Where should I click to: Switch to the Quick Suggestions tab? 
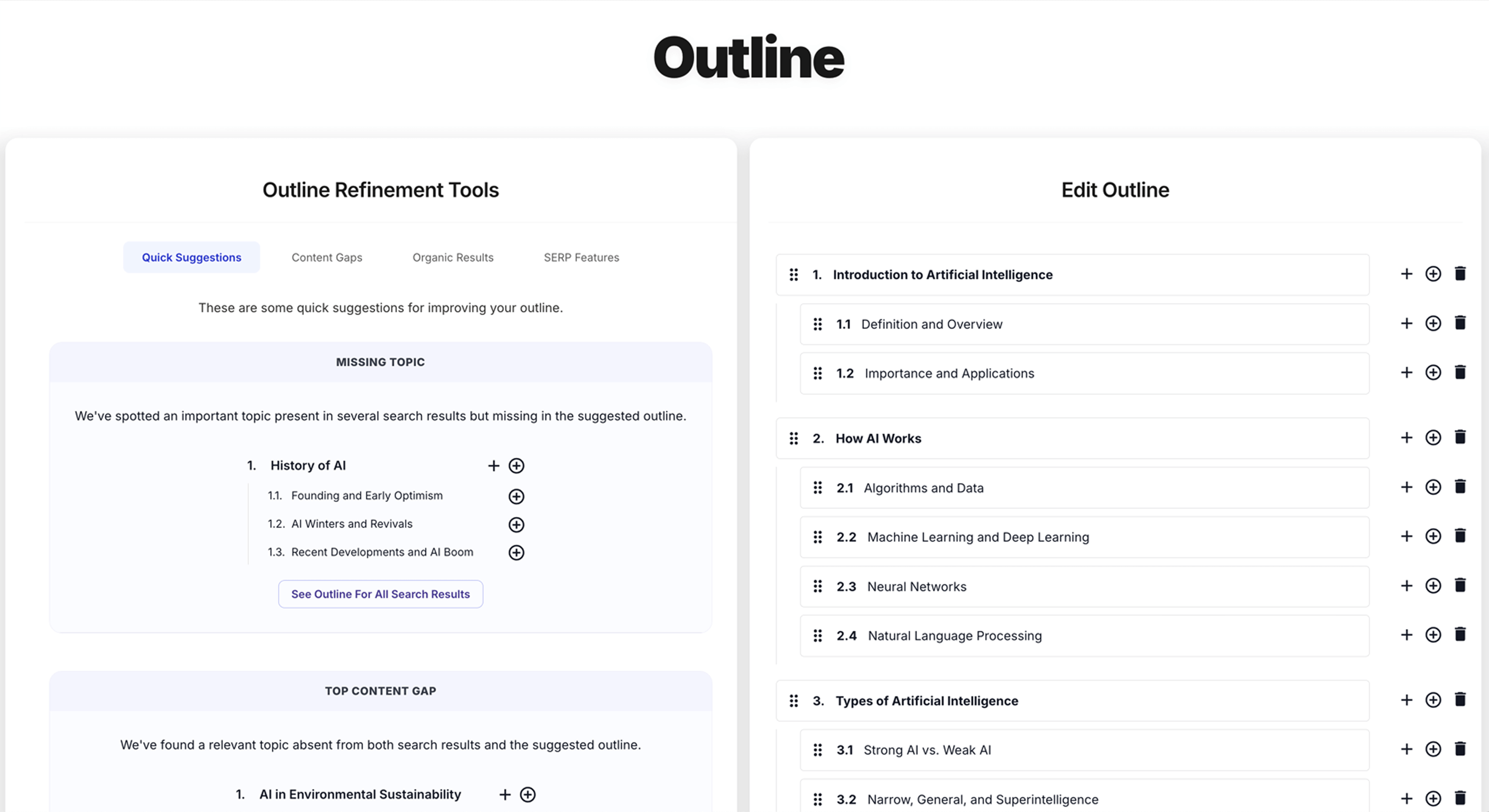tap(191, 257)
